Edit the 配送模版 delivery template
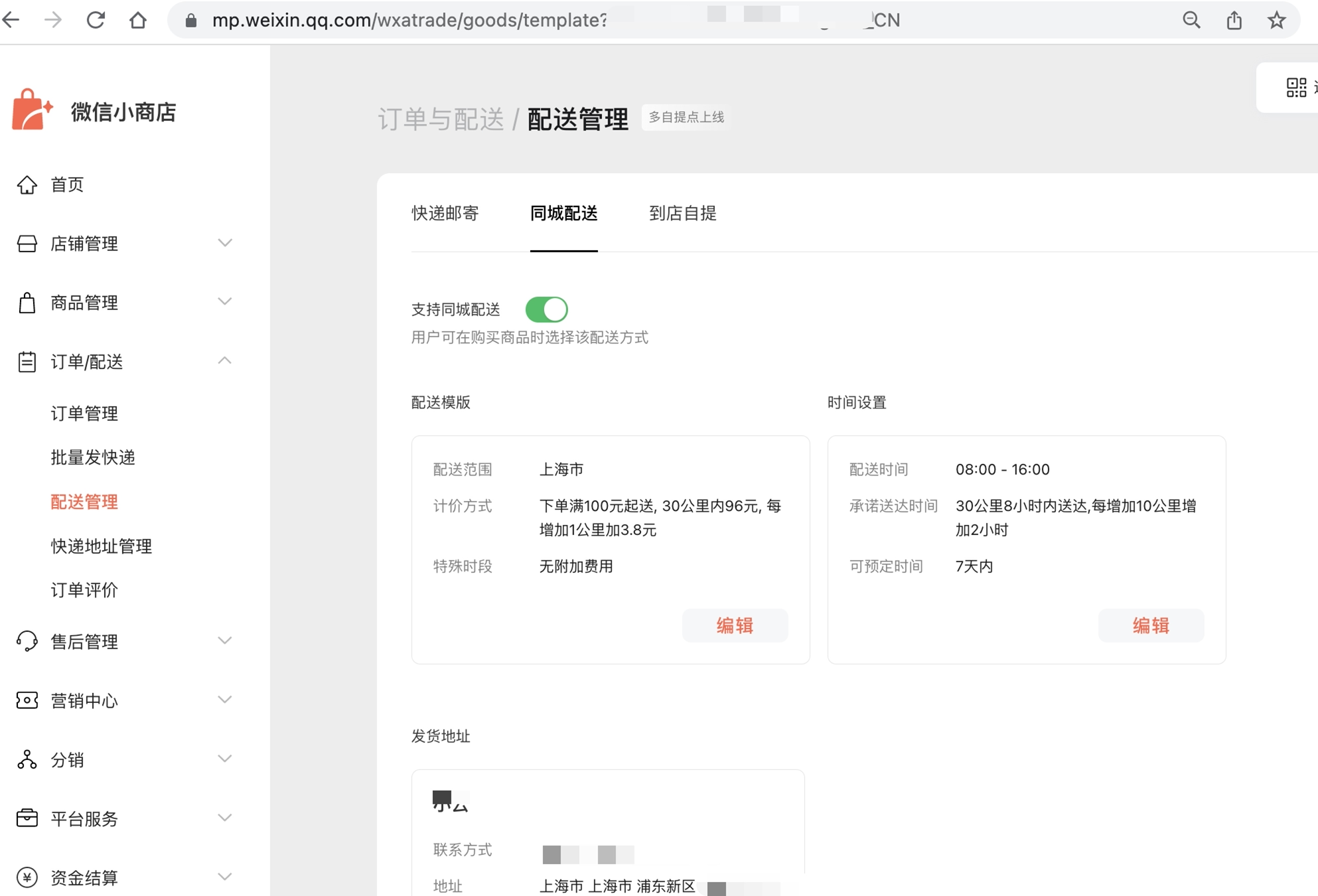This screenshot has width=1318, height=896. tap(735, 625)
